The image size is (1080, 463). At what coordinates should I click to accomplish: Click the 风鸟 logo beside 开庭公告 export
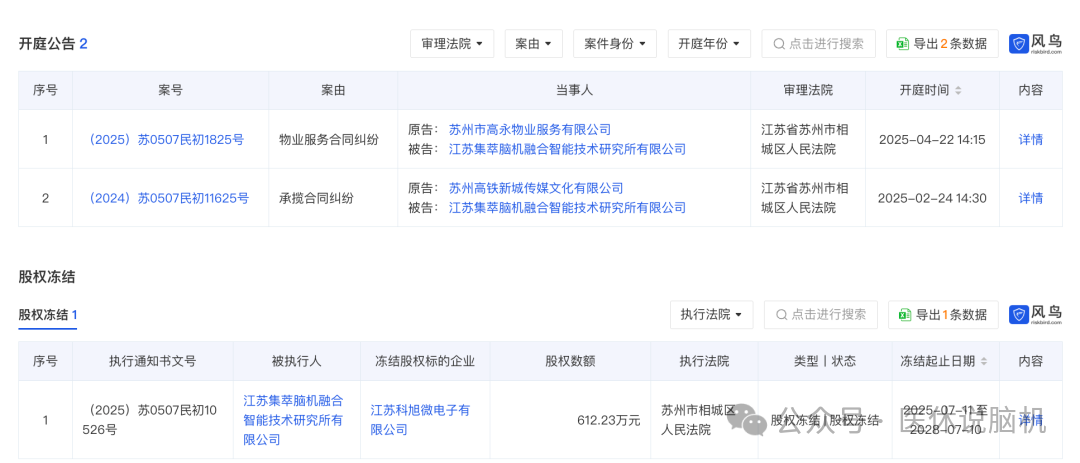1034,44
